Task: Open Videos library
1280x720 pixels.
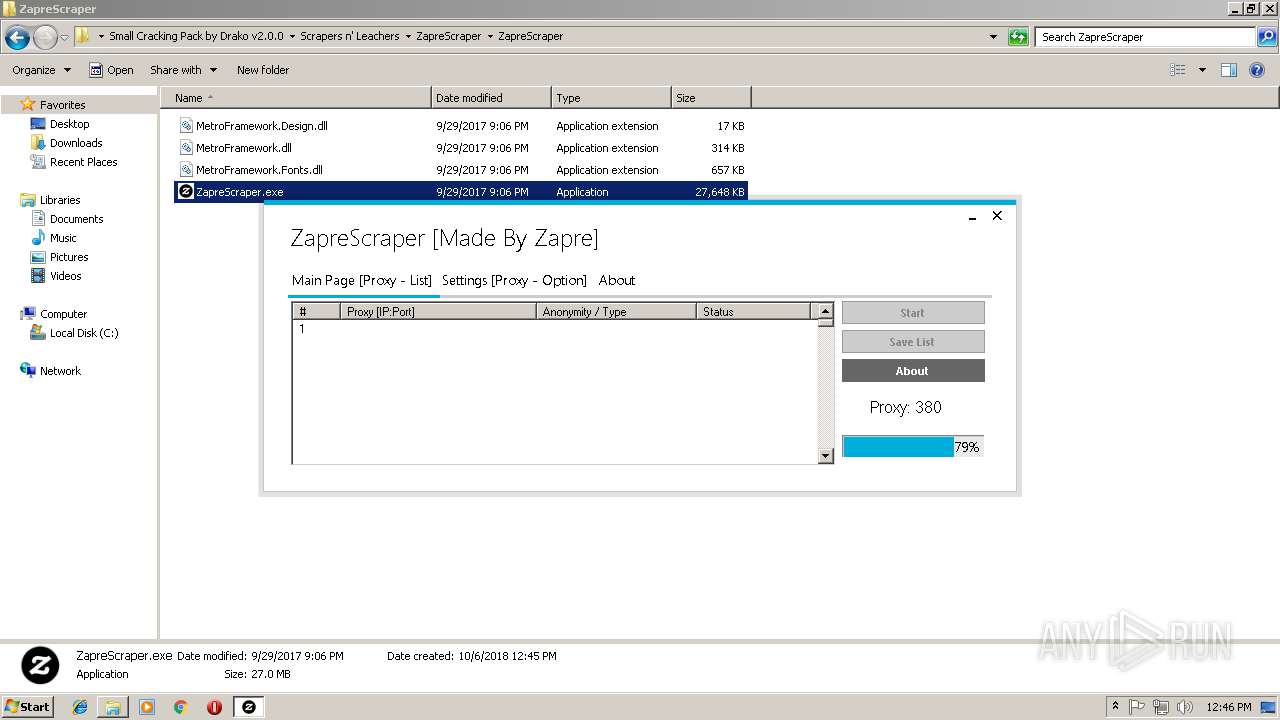Action: tap(65, 276)
